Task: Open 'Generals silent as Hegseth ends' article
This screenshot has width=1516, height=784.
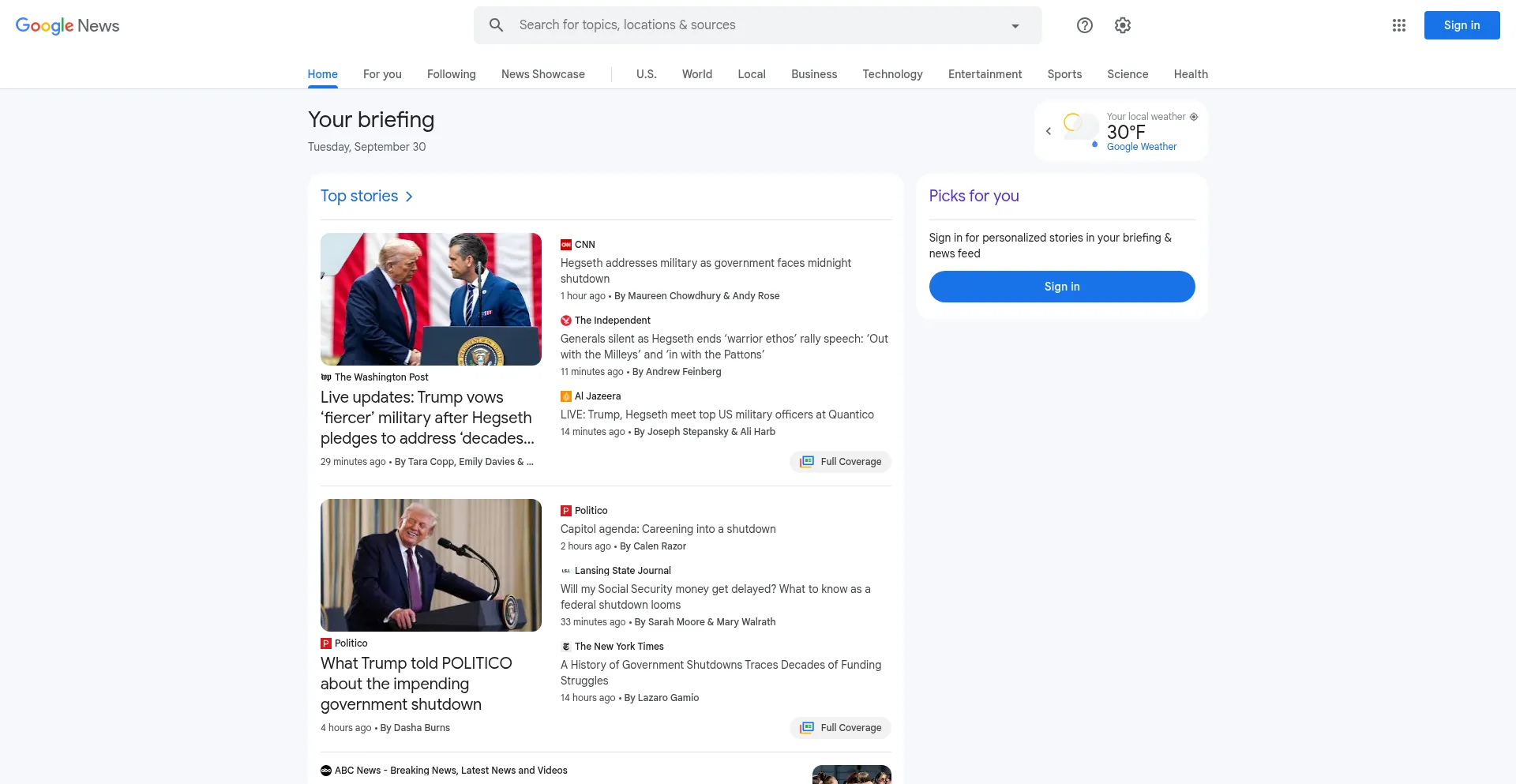Action: pyautogui.click(x=724, y=347)
